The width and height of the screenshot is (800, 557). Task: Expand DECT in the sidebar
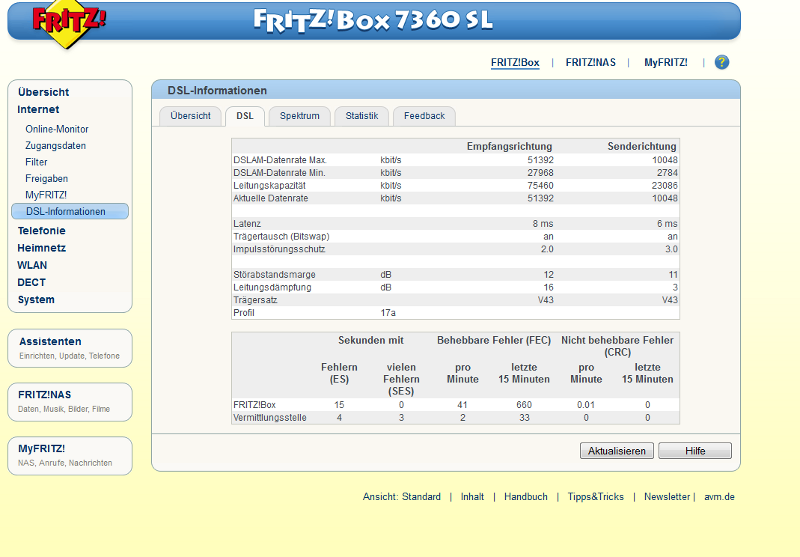[31, 283]
